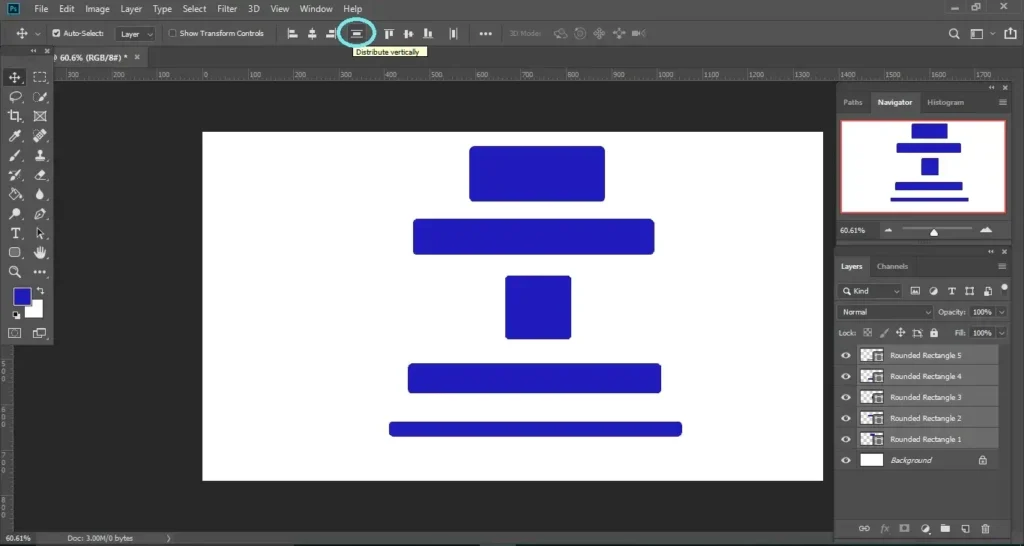Switch to the Channels tab
This screenshot has width=1024, height=546.
click(x=892, y=266)
